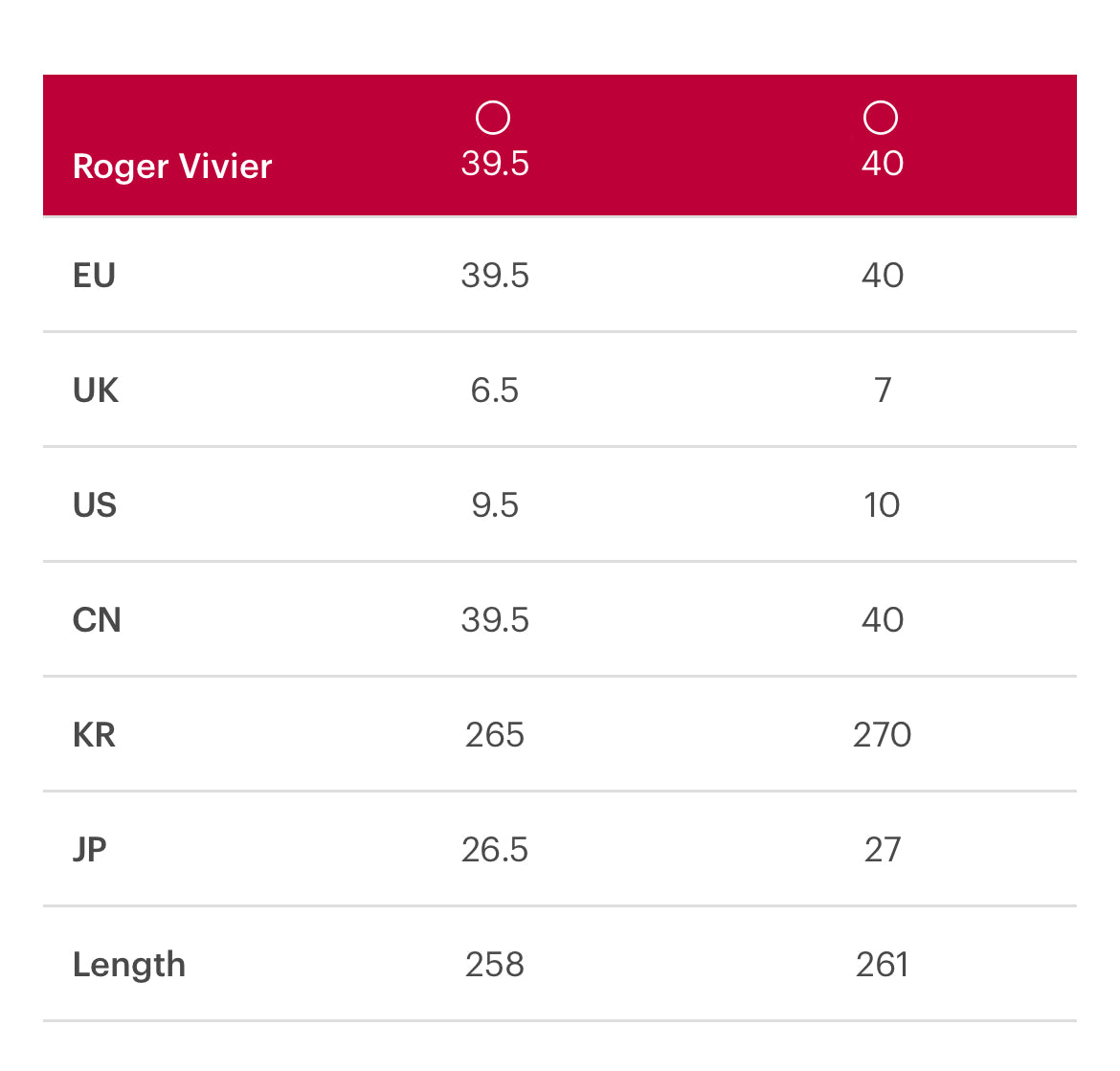Click the JP row label
Screen dimensions: 1120x1071
click(90, 850)
